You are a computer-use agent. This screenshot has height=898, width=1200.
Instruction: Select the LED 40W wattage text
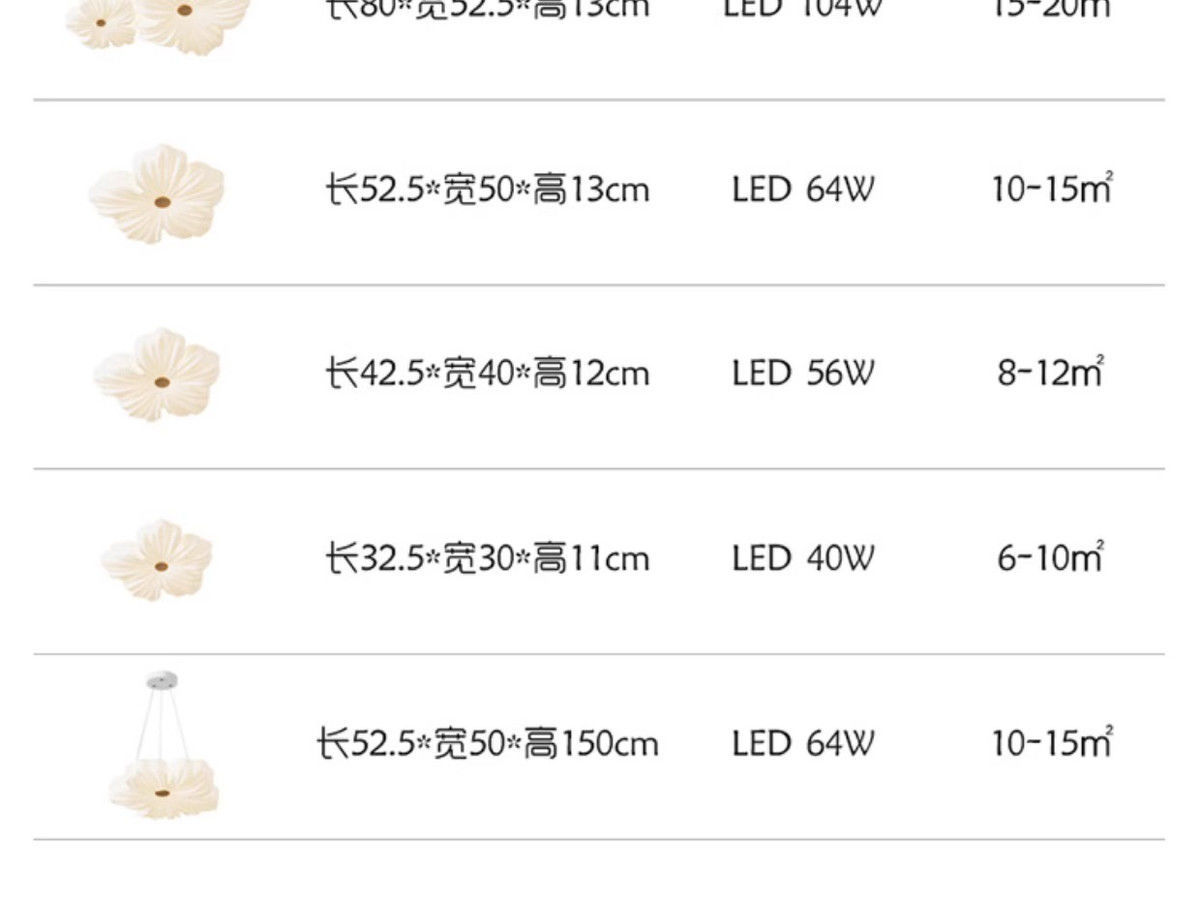click(802, 558)
